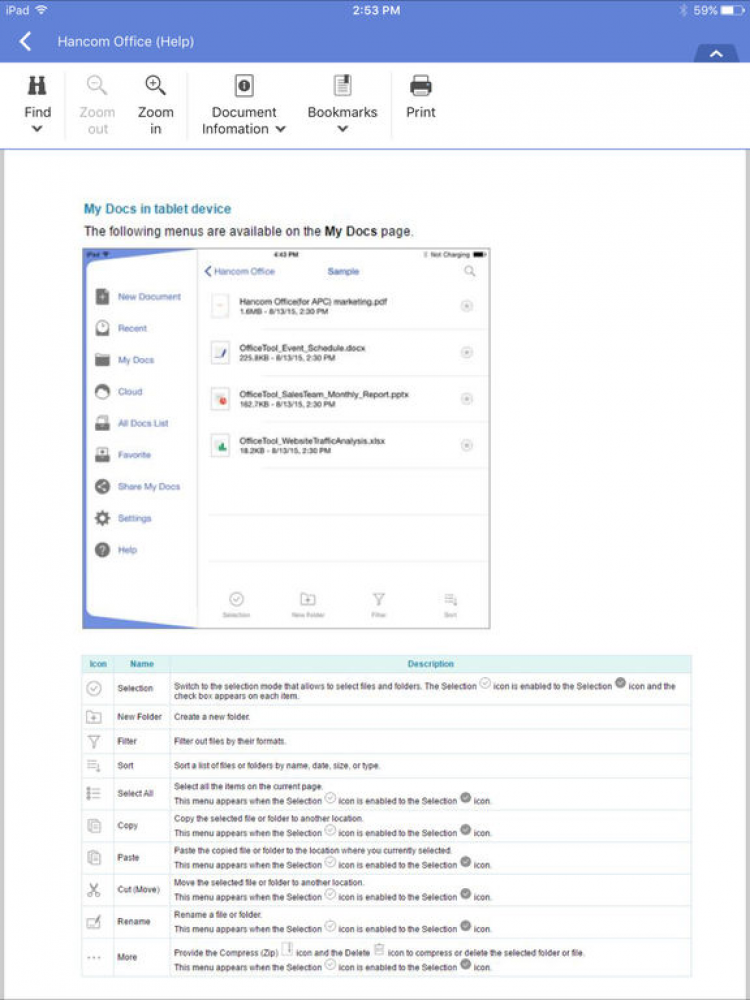
Task: Click Selection button in screenshot's bottom bar
Action: (x=237, y=605)
